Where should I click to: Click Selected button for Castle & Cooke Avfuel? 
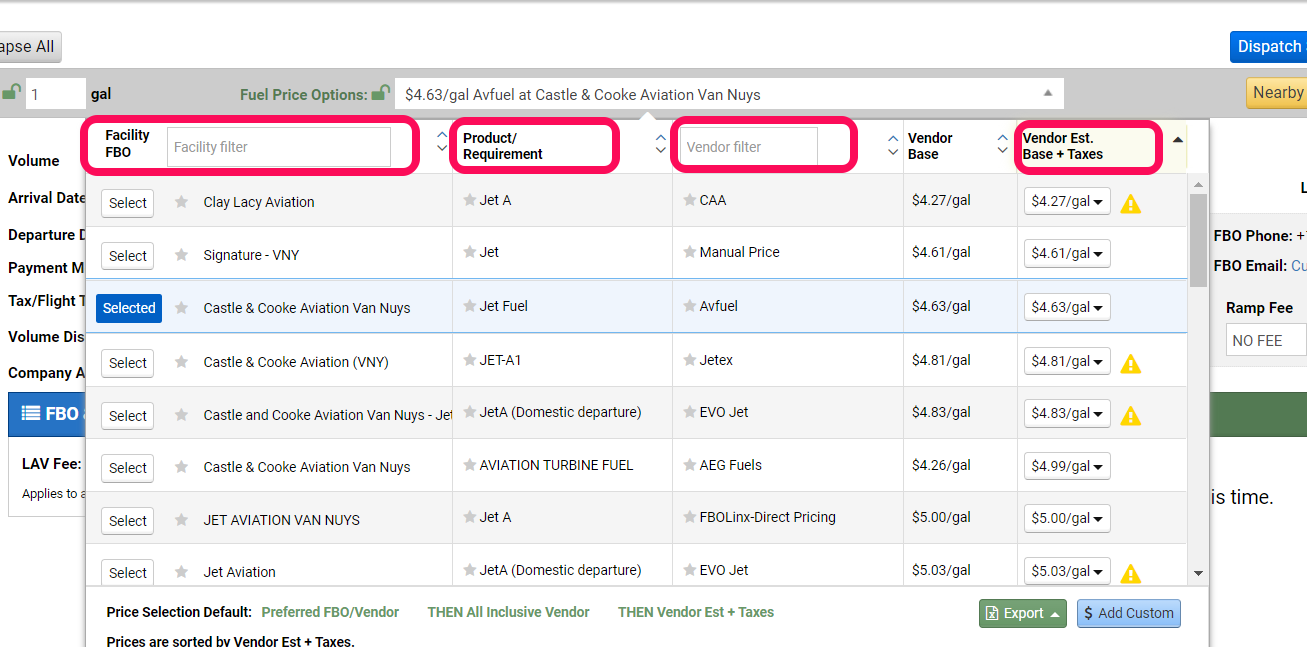(x=129, y=308)
